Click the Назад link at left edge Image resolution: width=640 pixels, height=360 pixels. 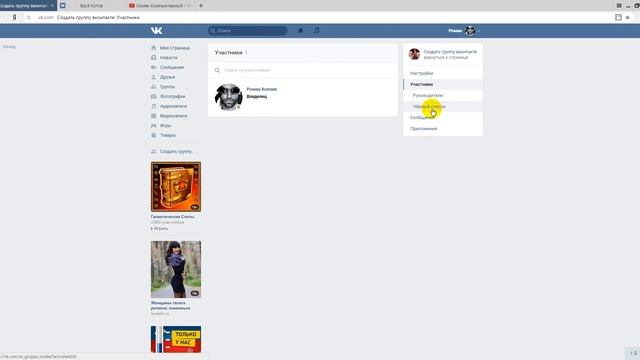pos(9,47)
